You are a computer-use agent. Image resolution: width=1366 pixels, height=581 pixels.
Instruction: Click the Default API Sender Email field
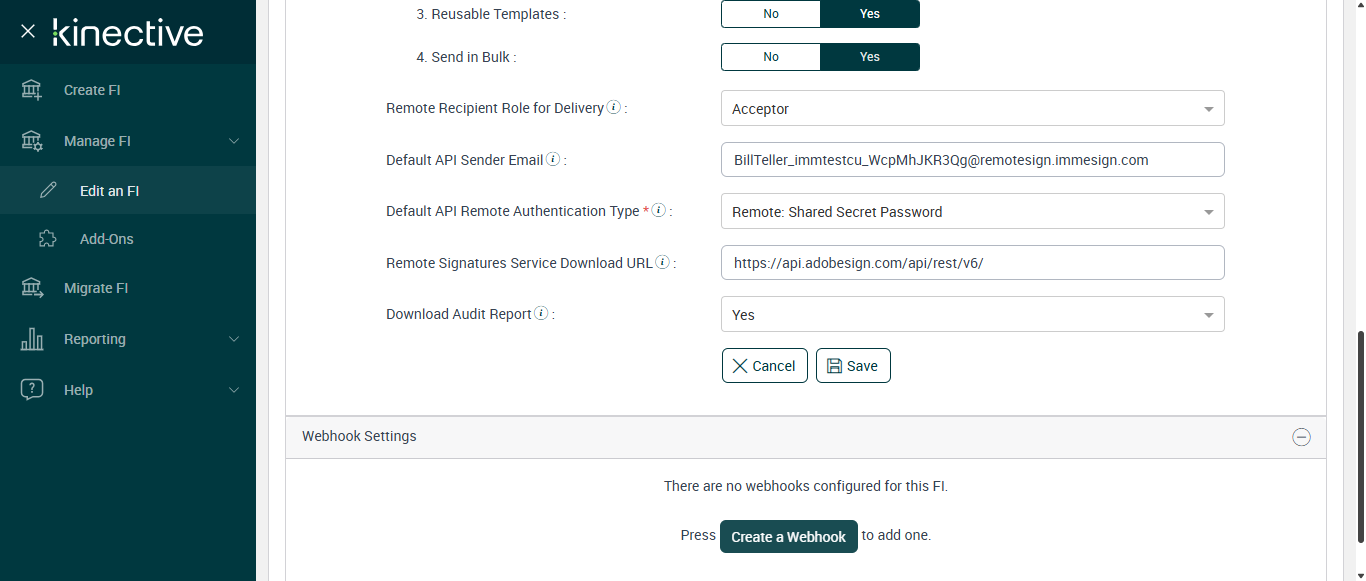click(972, 160)
